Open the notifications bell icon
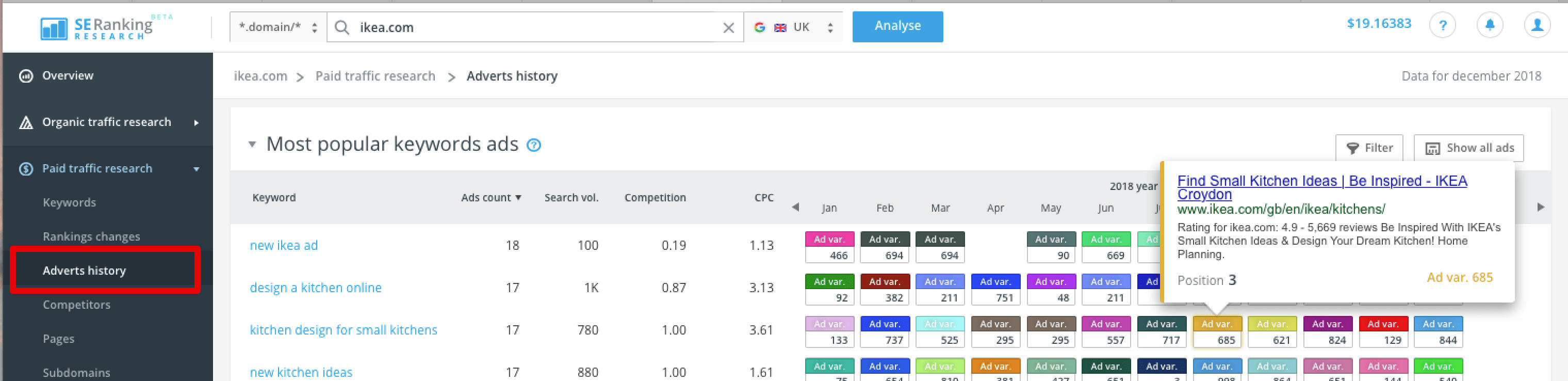The width and height of the screenshot is (1568, 381). pyautogui.click(x=1490, y=26)
